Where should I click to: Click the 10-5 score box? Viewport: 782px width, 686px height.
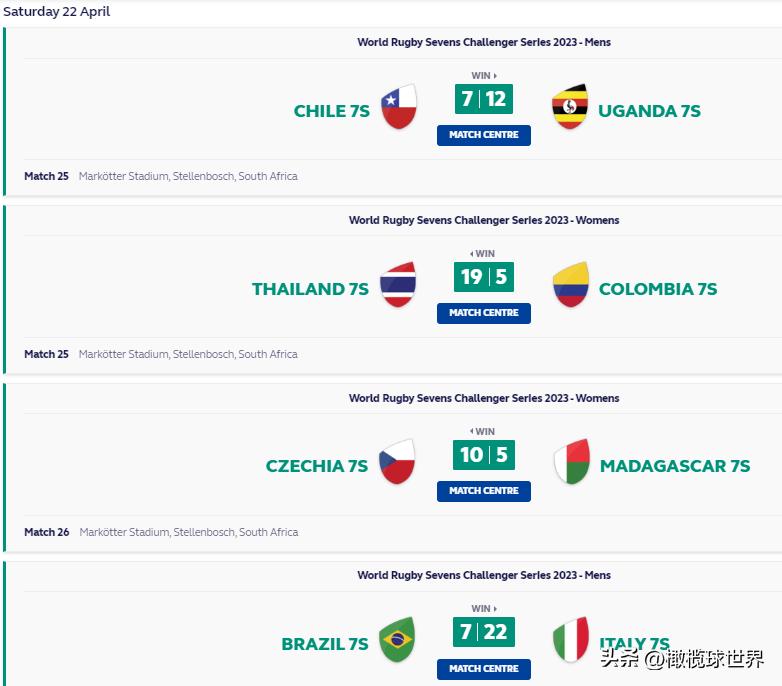click(x=484, y=455)
